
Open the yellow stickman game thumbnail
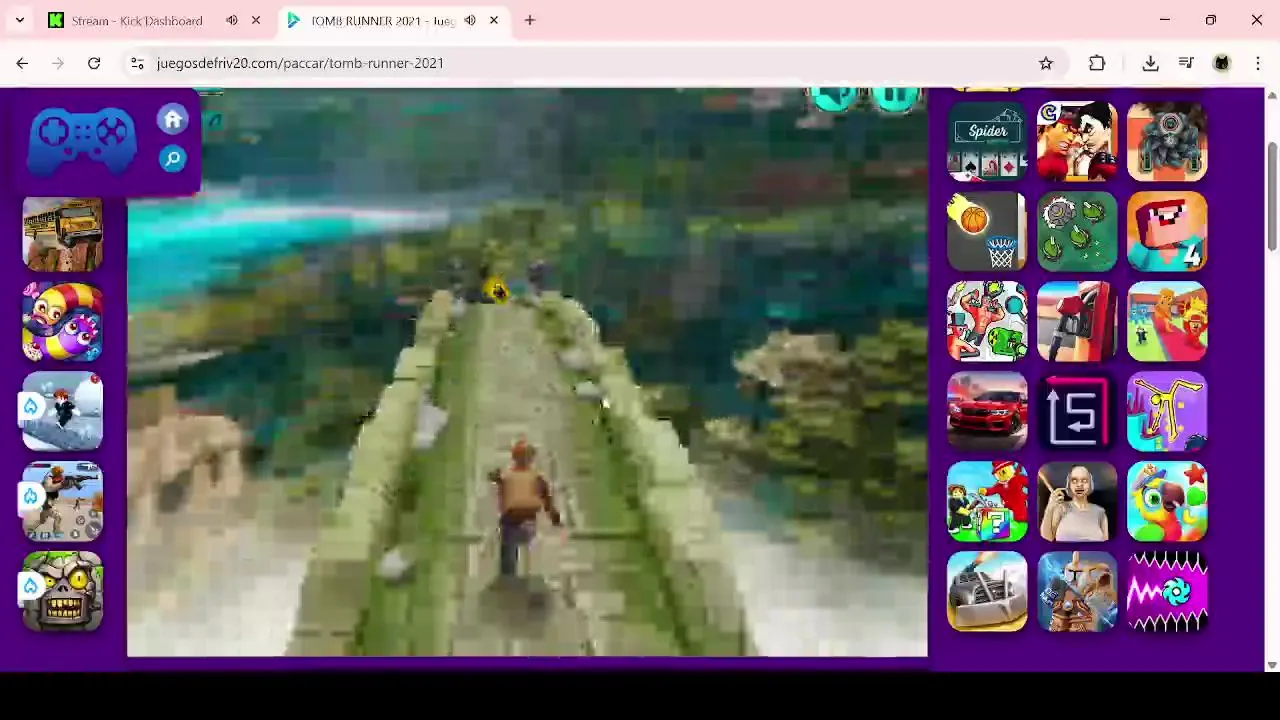1167,411
